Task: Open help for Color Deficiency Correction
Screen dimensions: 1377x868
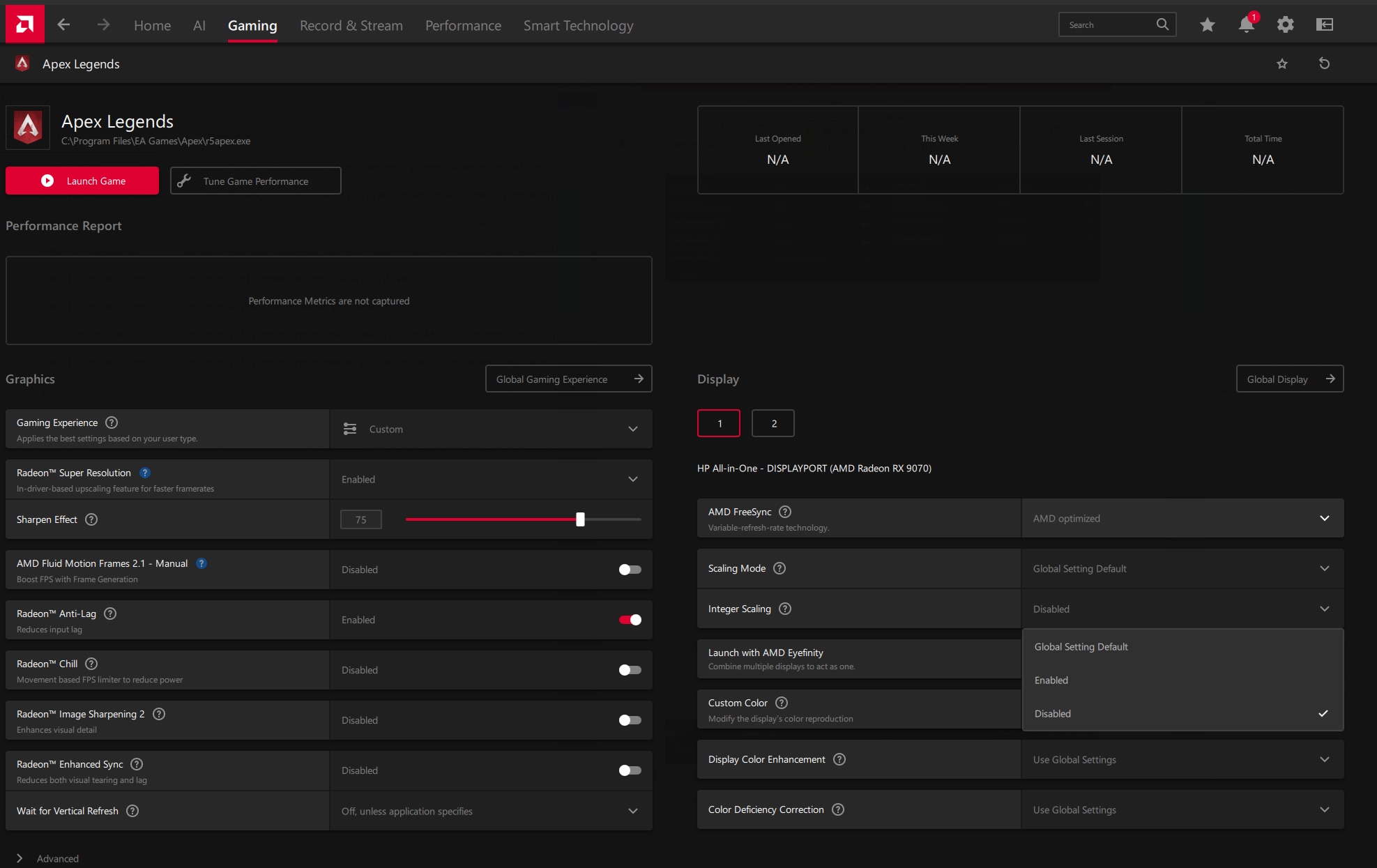Action: coord(838,809)
